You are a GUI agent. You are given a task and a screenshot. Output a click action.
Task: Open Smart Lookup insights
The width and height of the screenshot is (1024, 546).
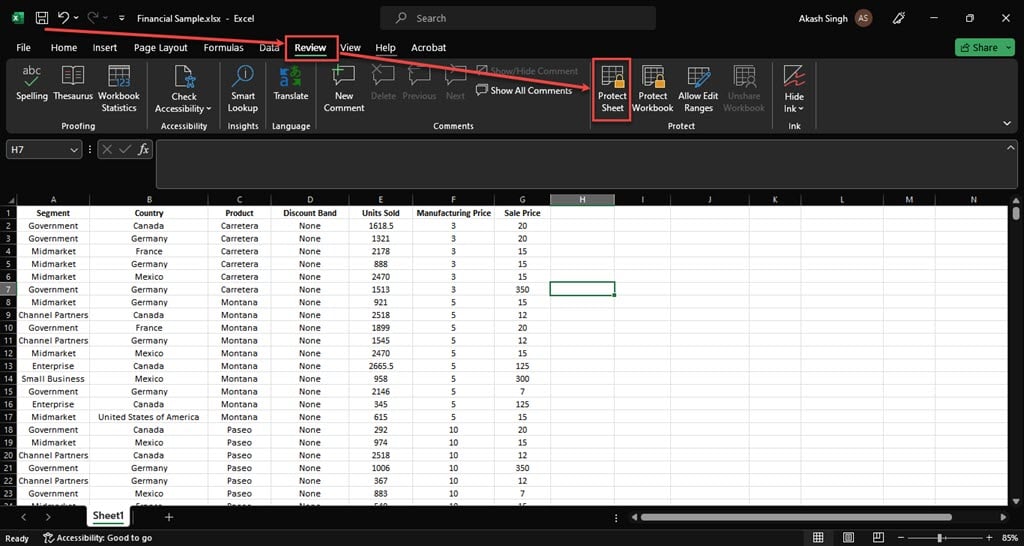coord(243,89)
